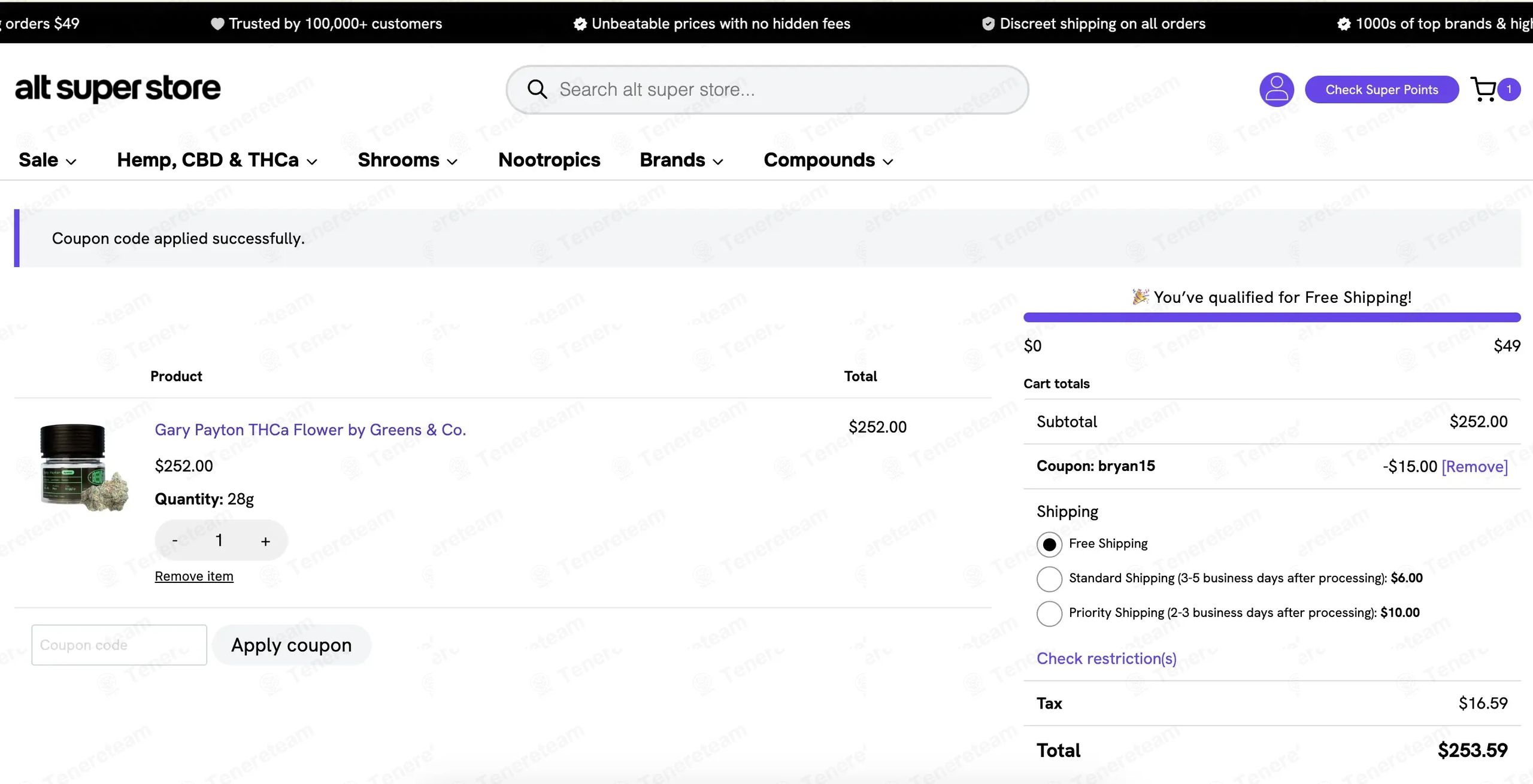The width and height of the screenshot is (1533, 784).
Task: Open the Shrooms menu
Action: click(x=398, y=160)
